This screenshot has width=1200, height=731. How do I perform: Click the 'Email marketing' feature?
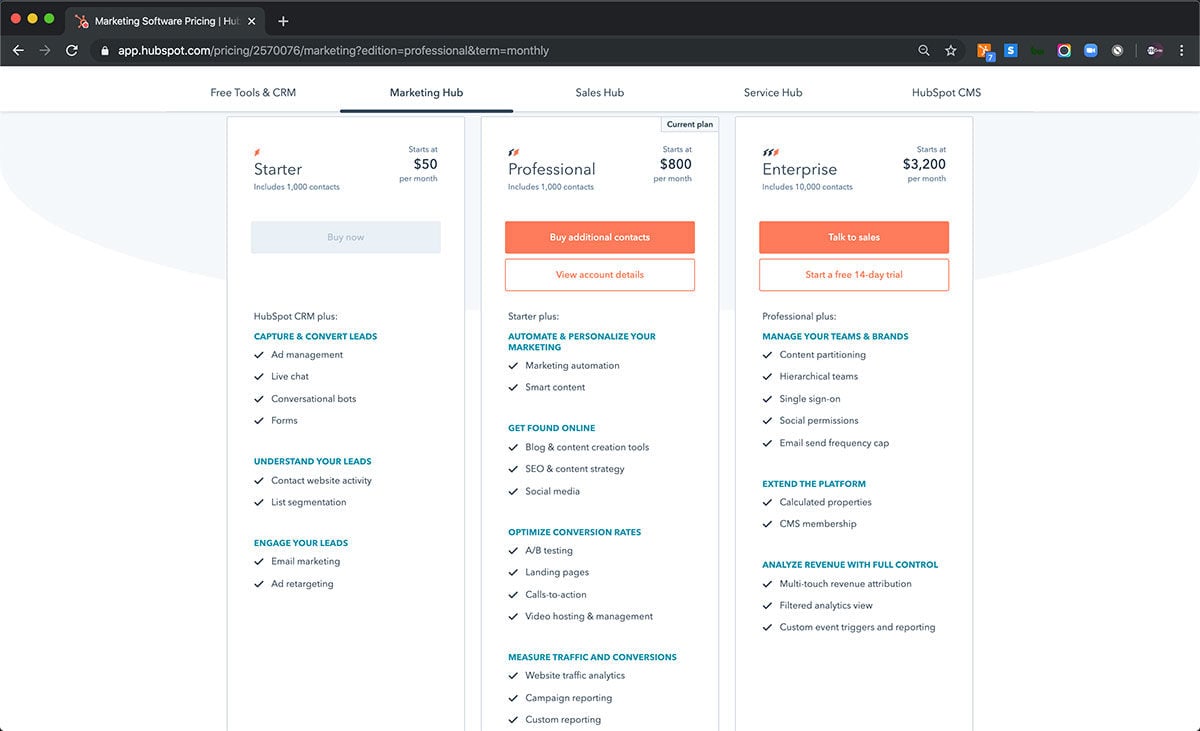(x=306, y=562)
